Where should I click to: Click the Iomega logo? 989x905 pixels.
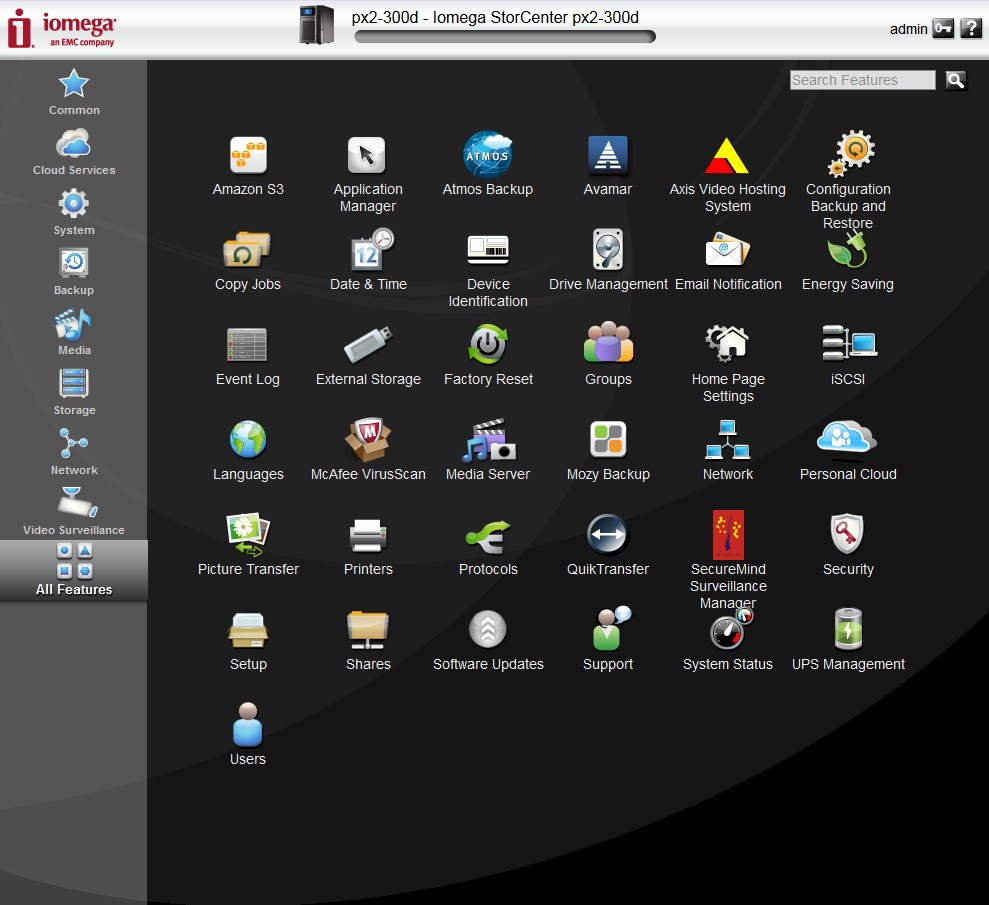coord(61,28)
